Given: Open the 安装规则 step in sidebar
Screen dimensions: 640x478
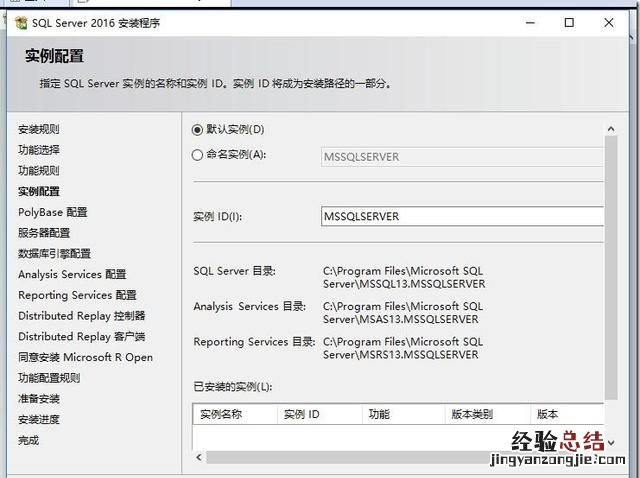Looking at the screenshot, I should [38, 129].
